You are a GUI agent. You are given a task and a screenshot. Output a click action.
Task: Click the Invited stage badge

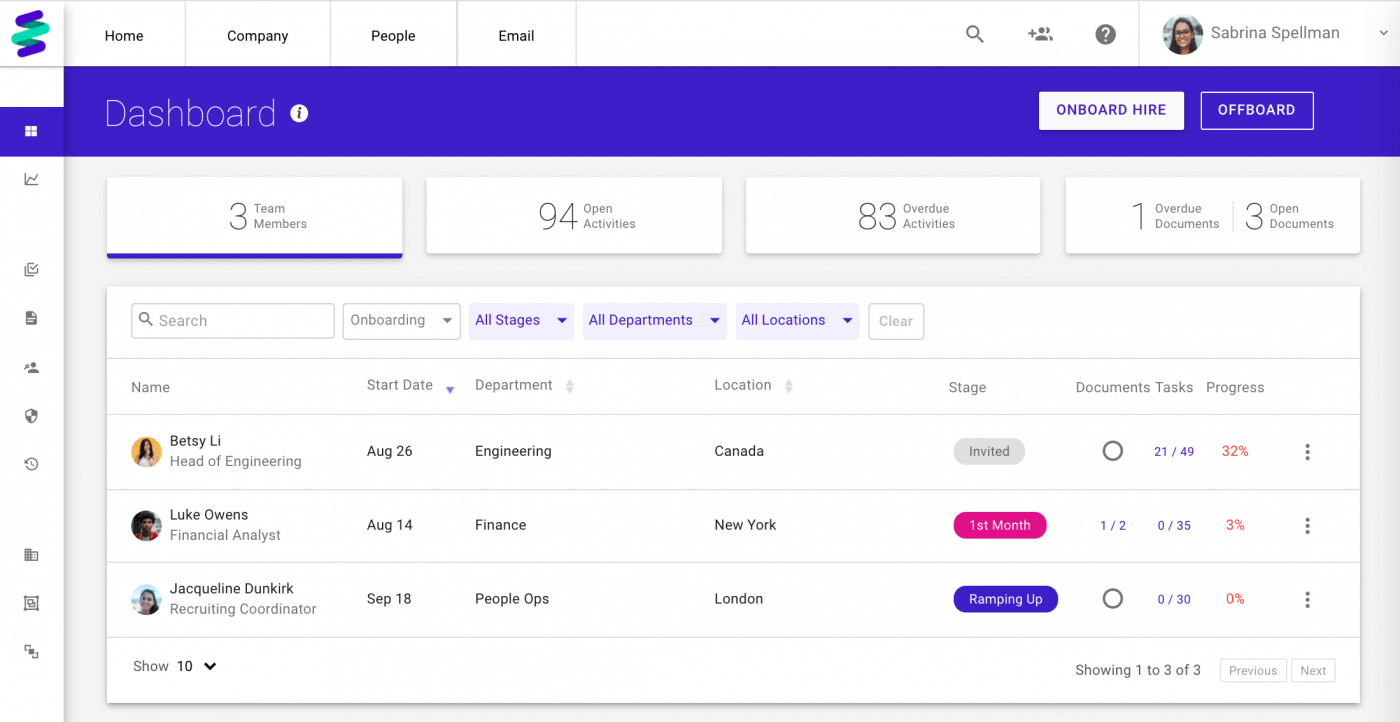click(x=989, y=451)
